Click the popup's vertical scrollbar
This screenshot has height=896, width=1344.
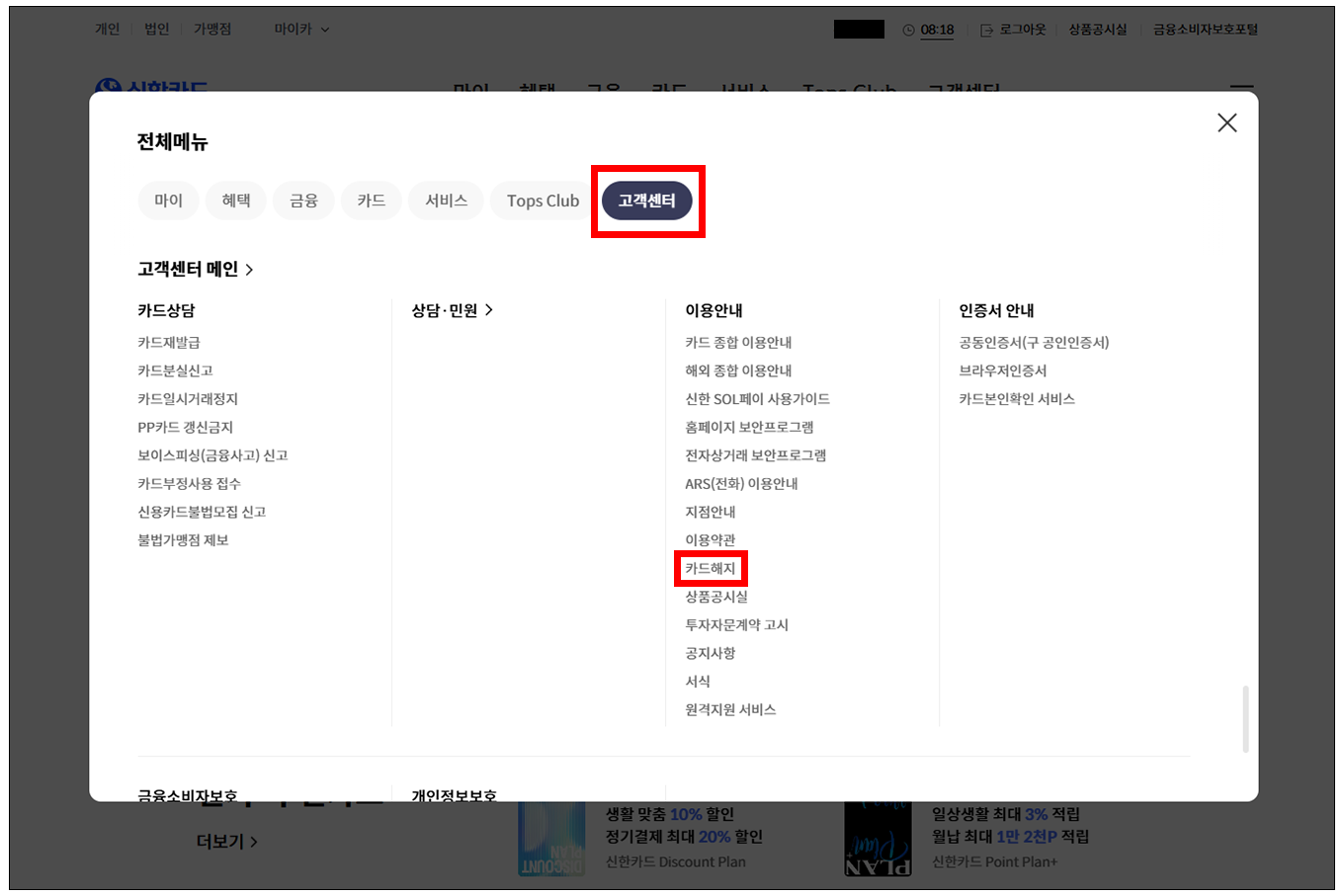(1245, 718)
